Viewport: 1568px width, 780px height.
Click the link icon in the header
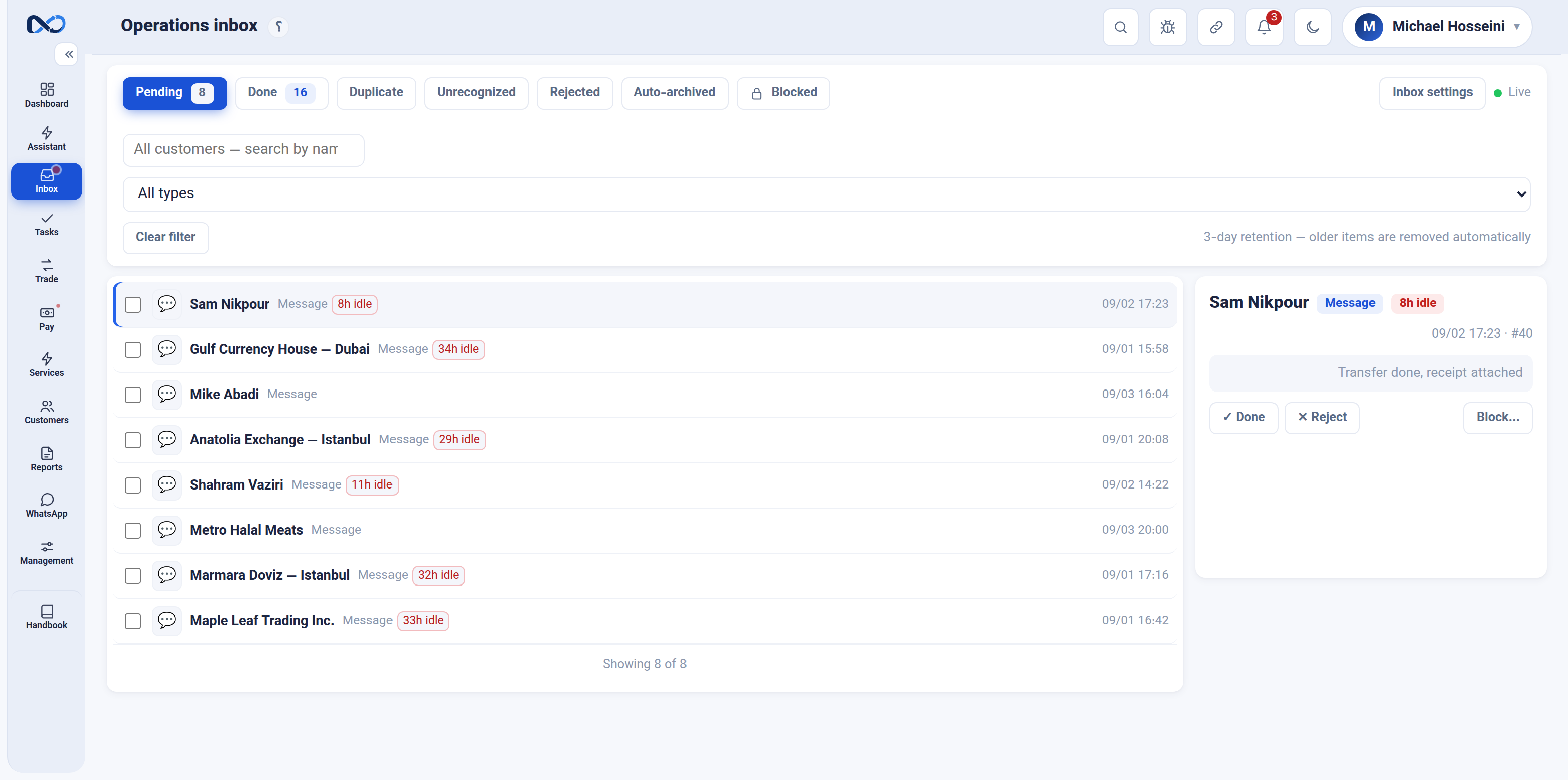click(x=1216, y=27)
